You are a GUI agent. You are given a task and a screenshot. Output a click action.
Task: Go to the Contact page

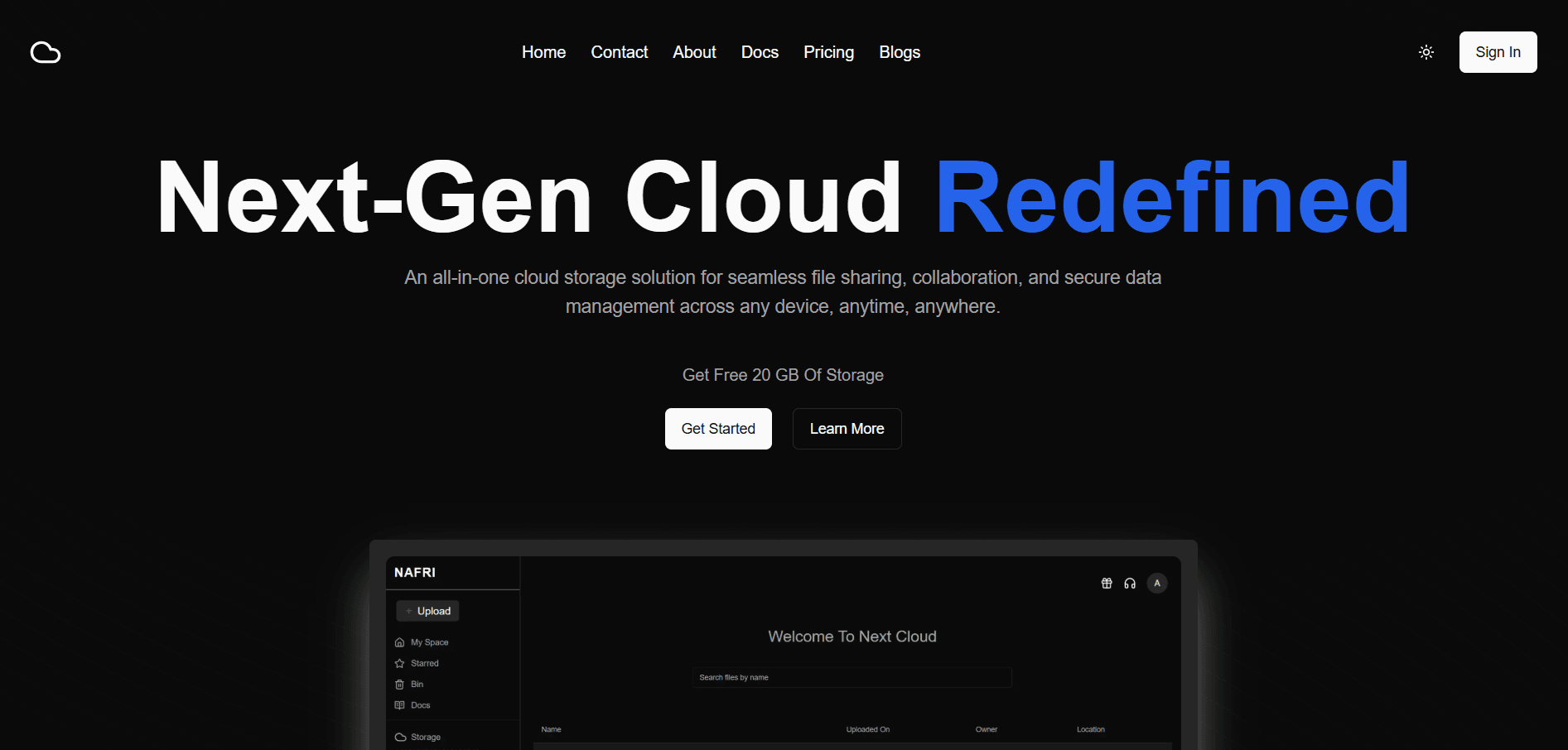pyautogui.click(x=619, y=52)
